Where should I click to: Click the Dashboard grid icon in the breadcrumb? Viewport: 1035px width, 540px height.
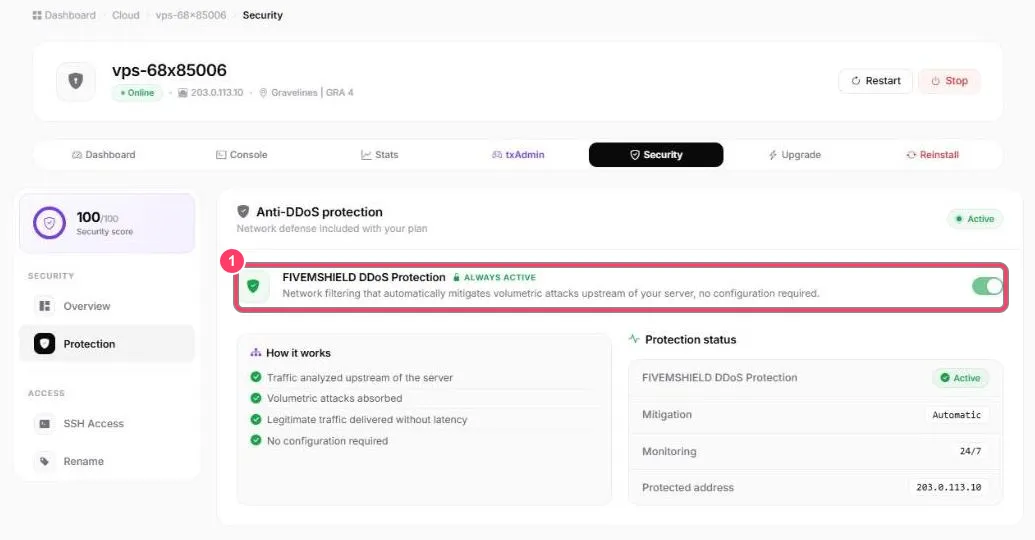37,15
